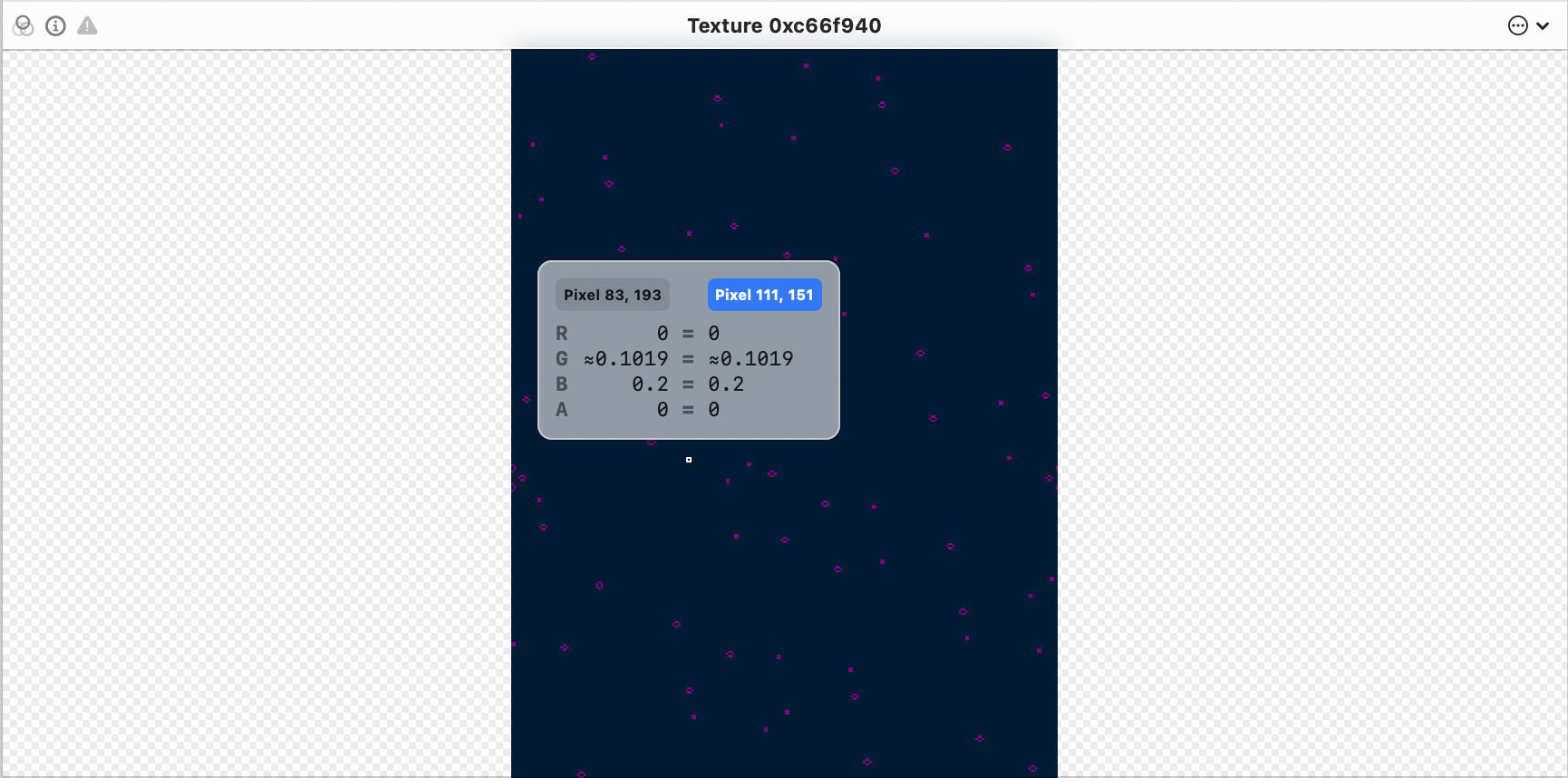Click the left-hand 0.2 blue value
Image resolution: width=1568 pixels, height=778 pixels.
[650, 384]
